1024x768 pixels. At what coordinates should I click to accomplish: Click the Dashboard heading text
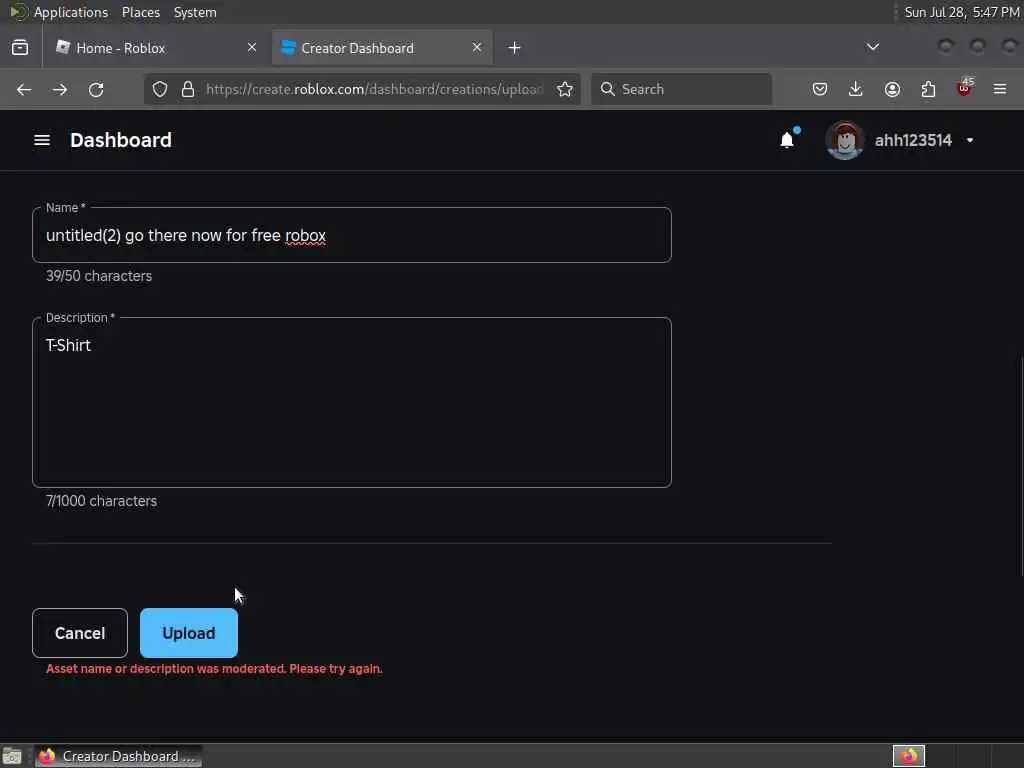(121, 140)
